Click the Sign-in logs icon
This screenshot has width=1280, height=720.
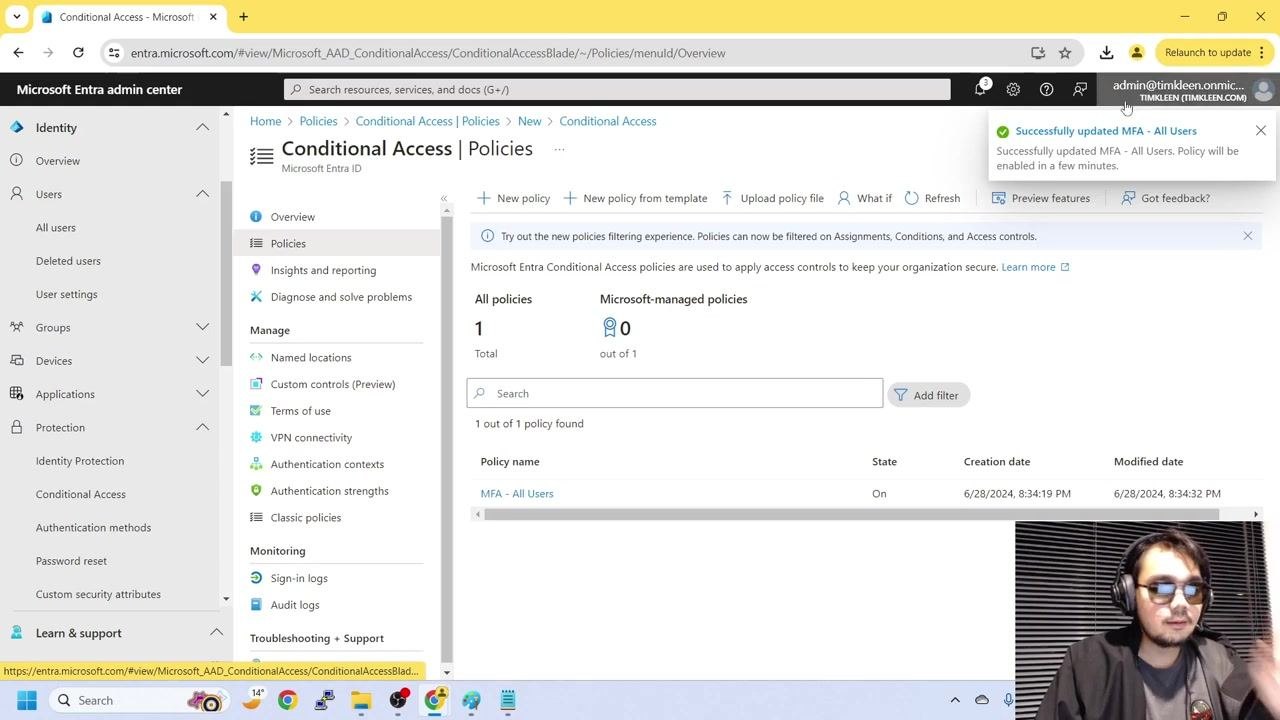coord(256,578)
